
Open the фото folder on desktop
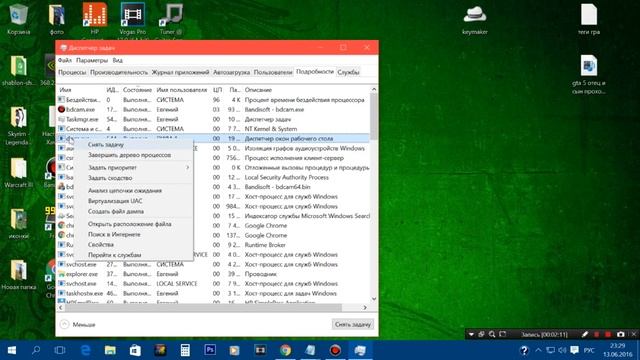tap(57, 18)
